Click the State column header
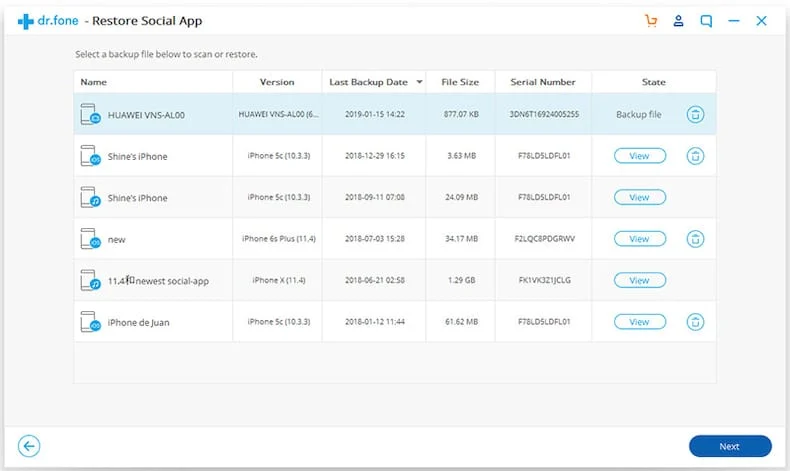 point(653,82)
